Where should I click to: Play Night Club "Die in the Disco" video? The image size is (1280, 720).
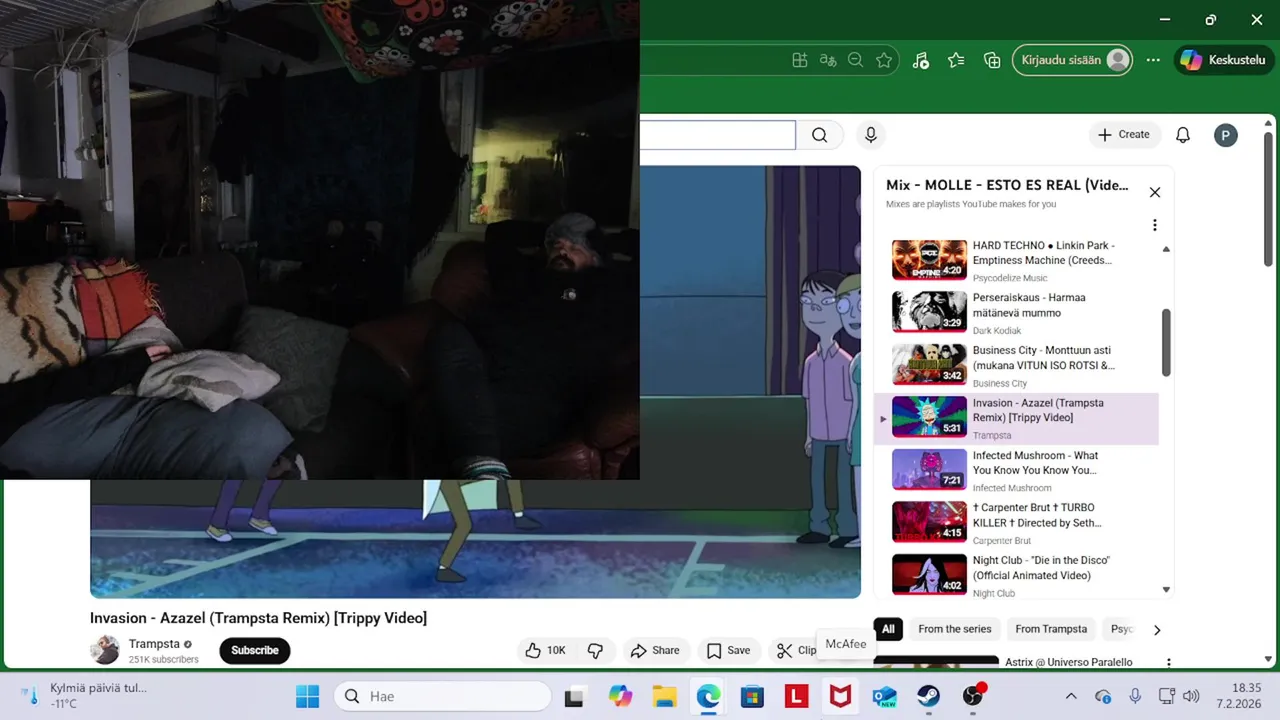(x=1017, y=575)
